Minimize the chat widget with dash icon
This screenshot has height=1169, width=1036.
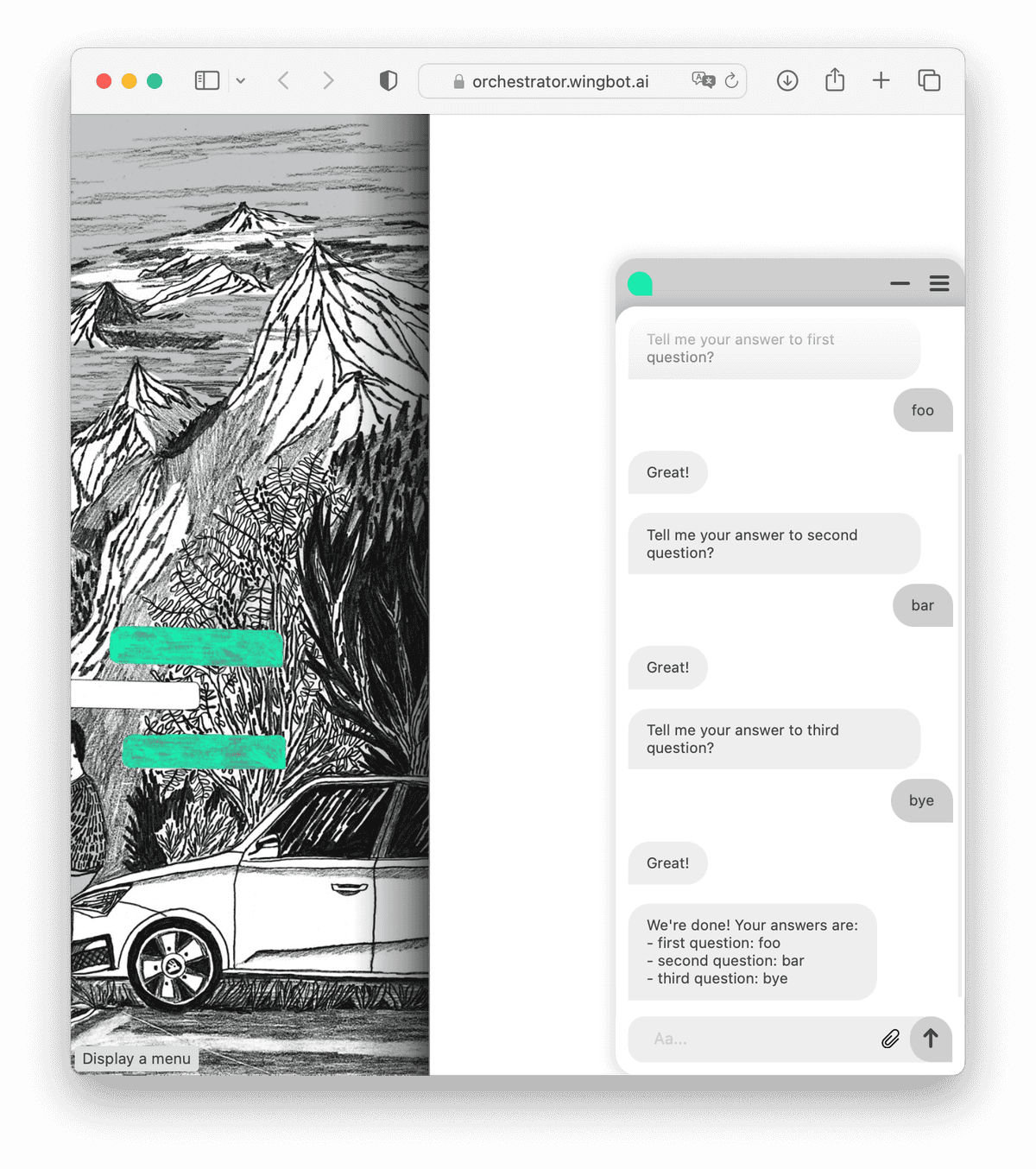[900, 283]
